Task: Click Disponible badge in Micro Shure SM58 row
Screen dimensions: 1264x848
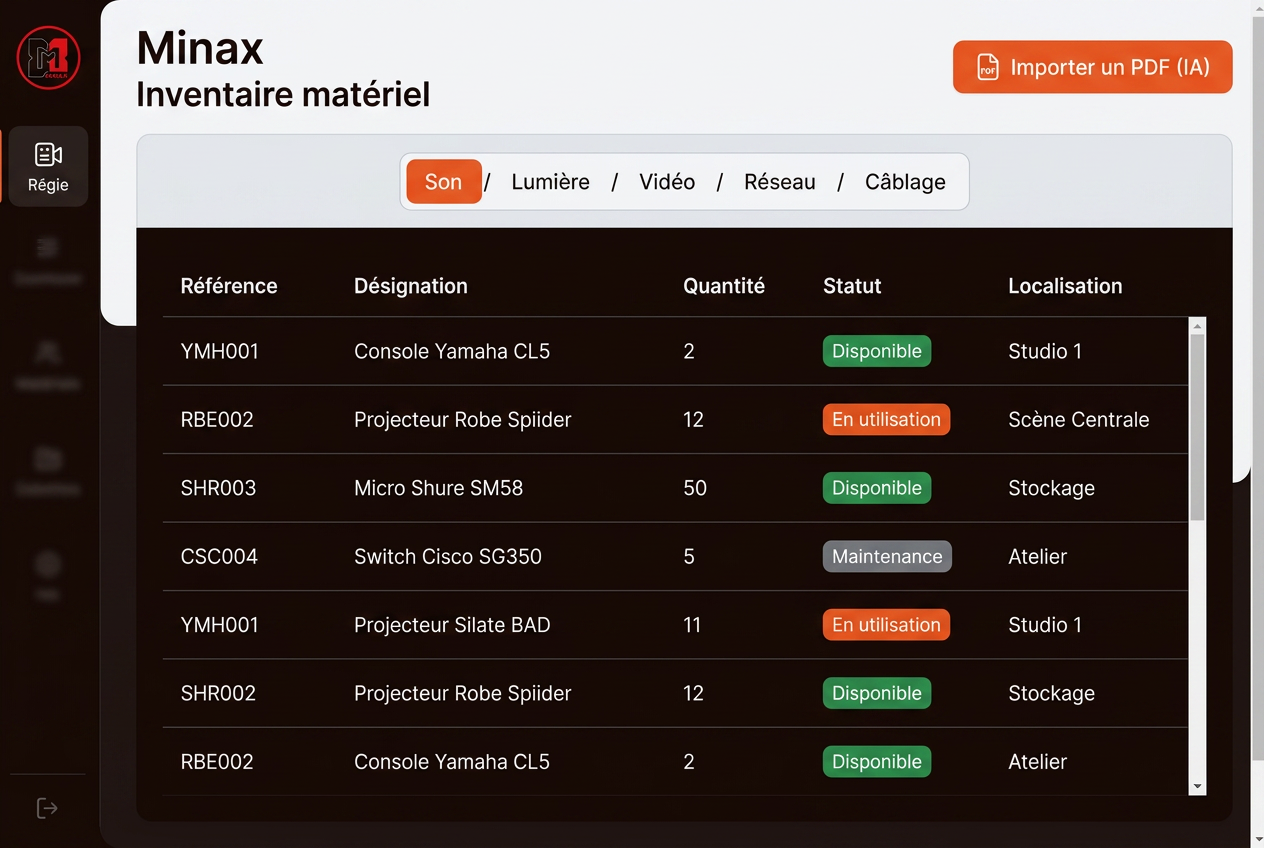Action: tap(877, 488)
